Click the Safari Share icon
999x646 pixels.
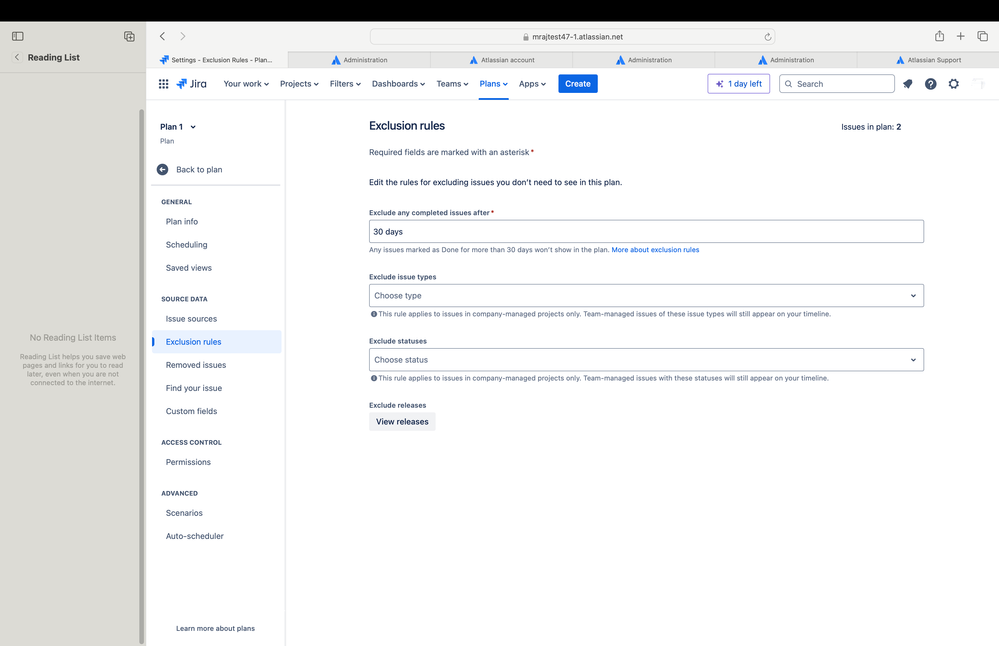939,36
